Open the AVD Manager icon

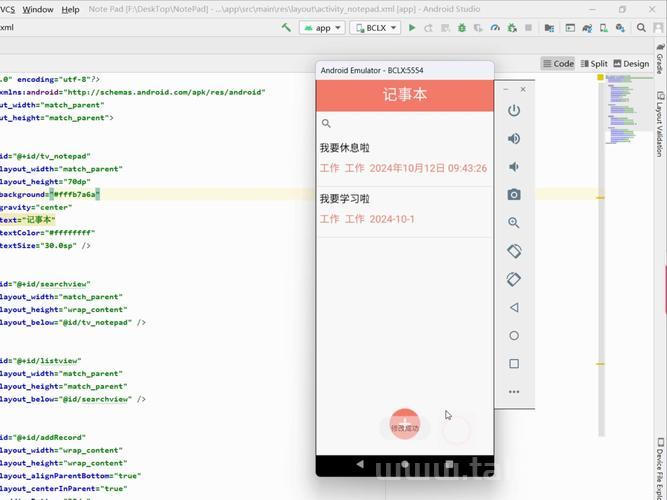604,28
